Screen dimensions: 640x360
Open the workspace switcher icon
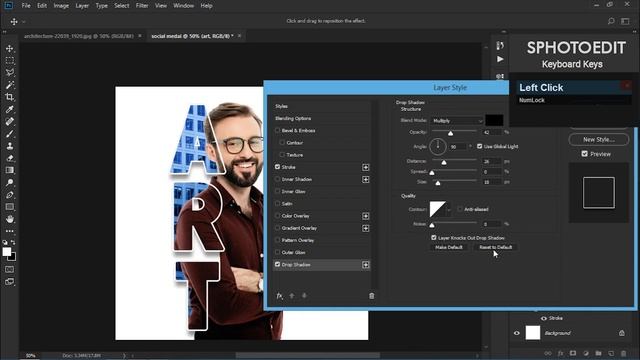tap(625, 21)
